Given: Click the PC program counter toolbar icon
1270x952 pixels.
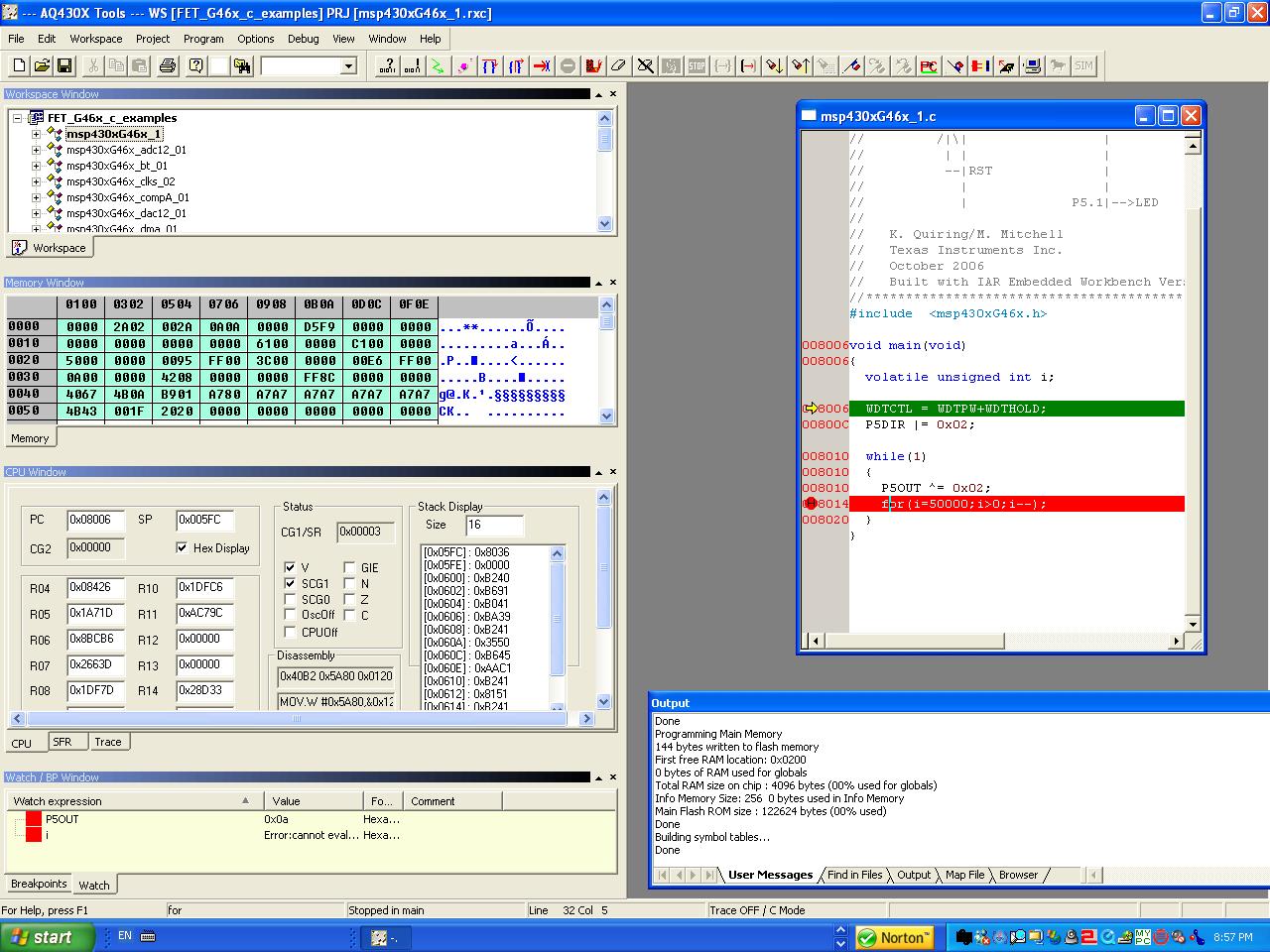Looking at the screenshot, I should tap(929, 65).
